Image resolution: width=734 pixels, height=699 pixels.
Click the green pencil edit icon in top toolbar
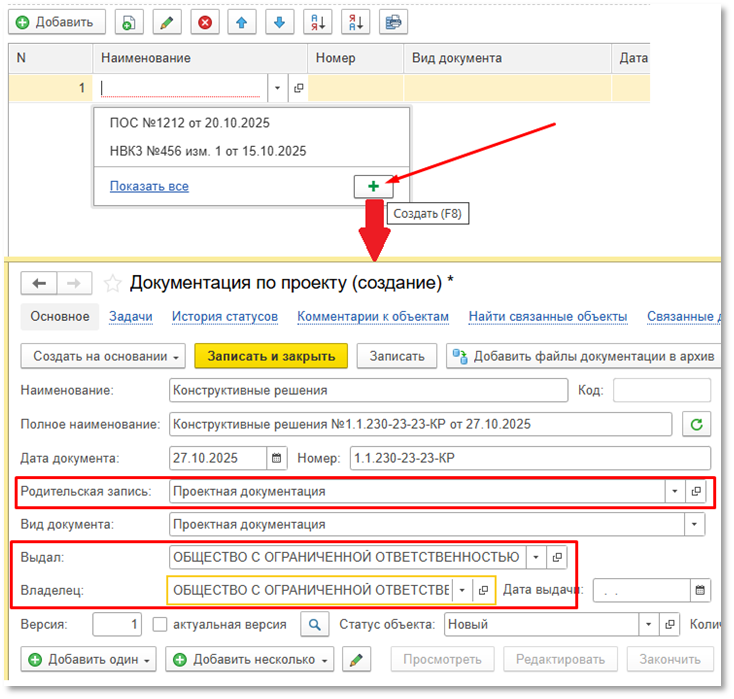pos(167,22)
